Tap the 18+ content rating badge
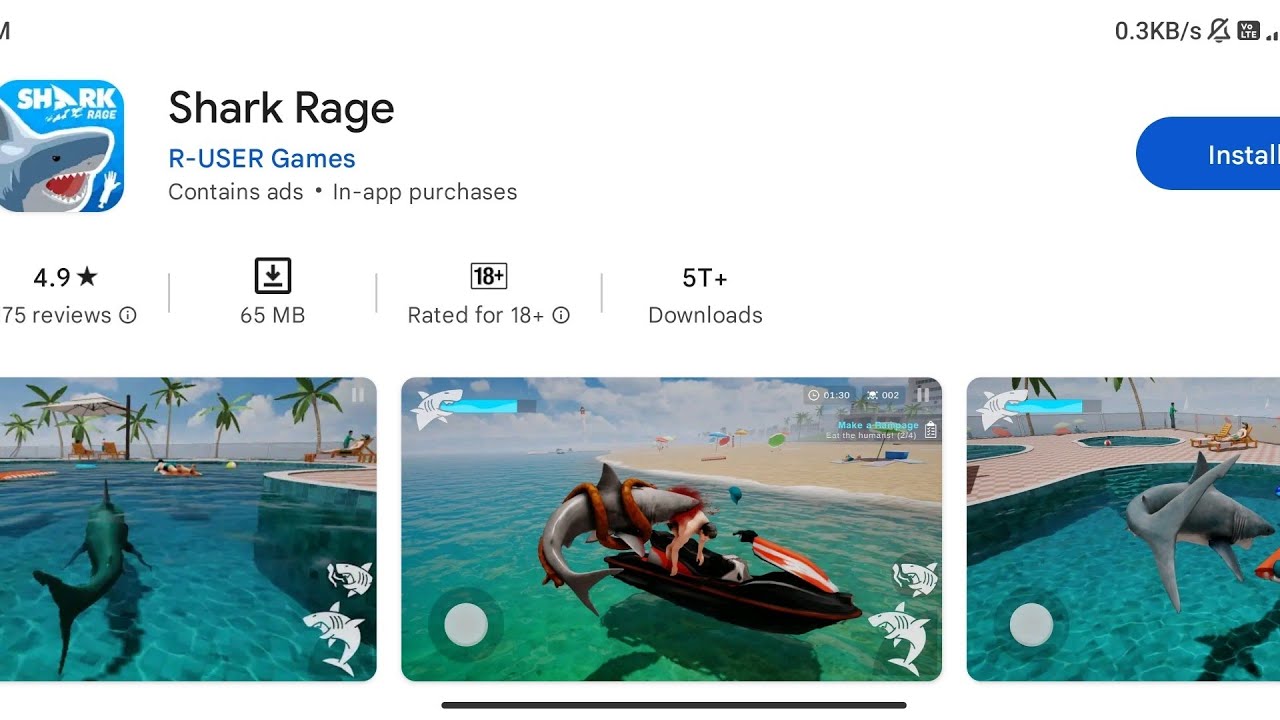 489,276
